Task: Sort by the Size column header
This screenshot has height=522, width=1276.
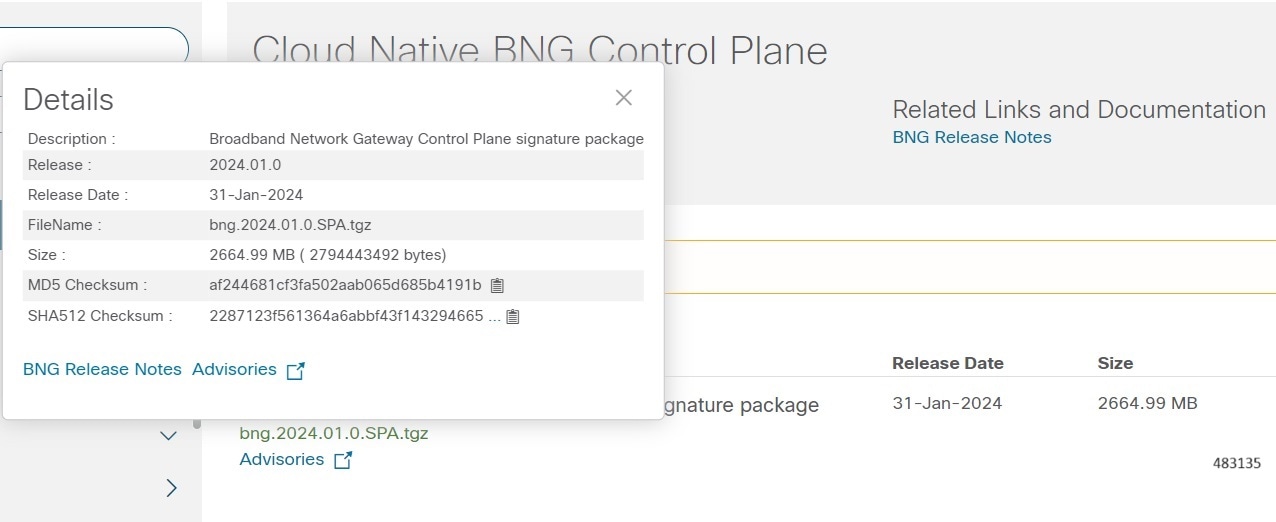Action: point(1115,363)
